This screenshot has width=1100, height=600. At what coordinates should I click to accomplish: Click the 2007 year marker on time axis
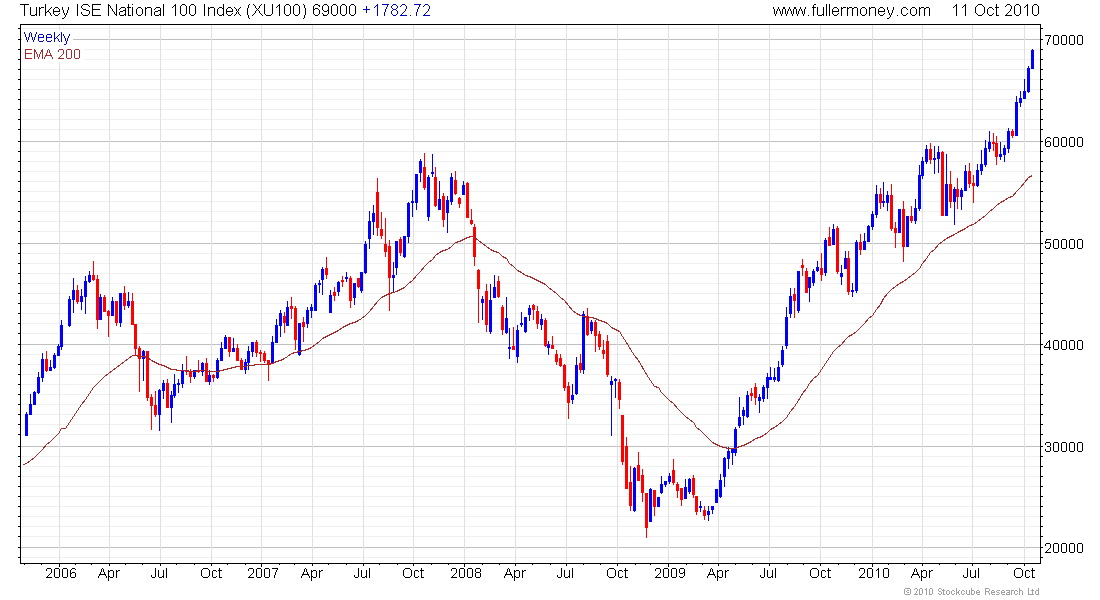263,573
